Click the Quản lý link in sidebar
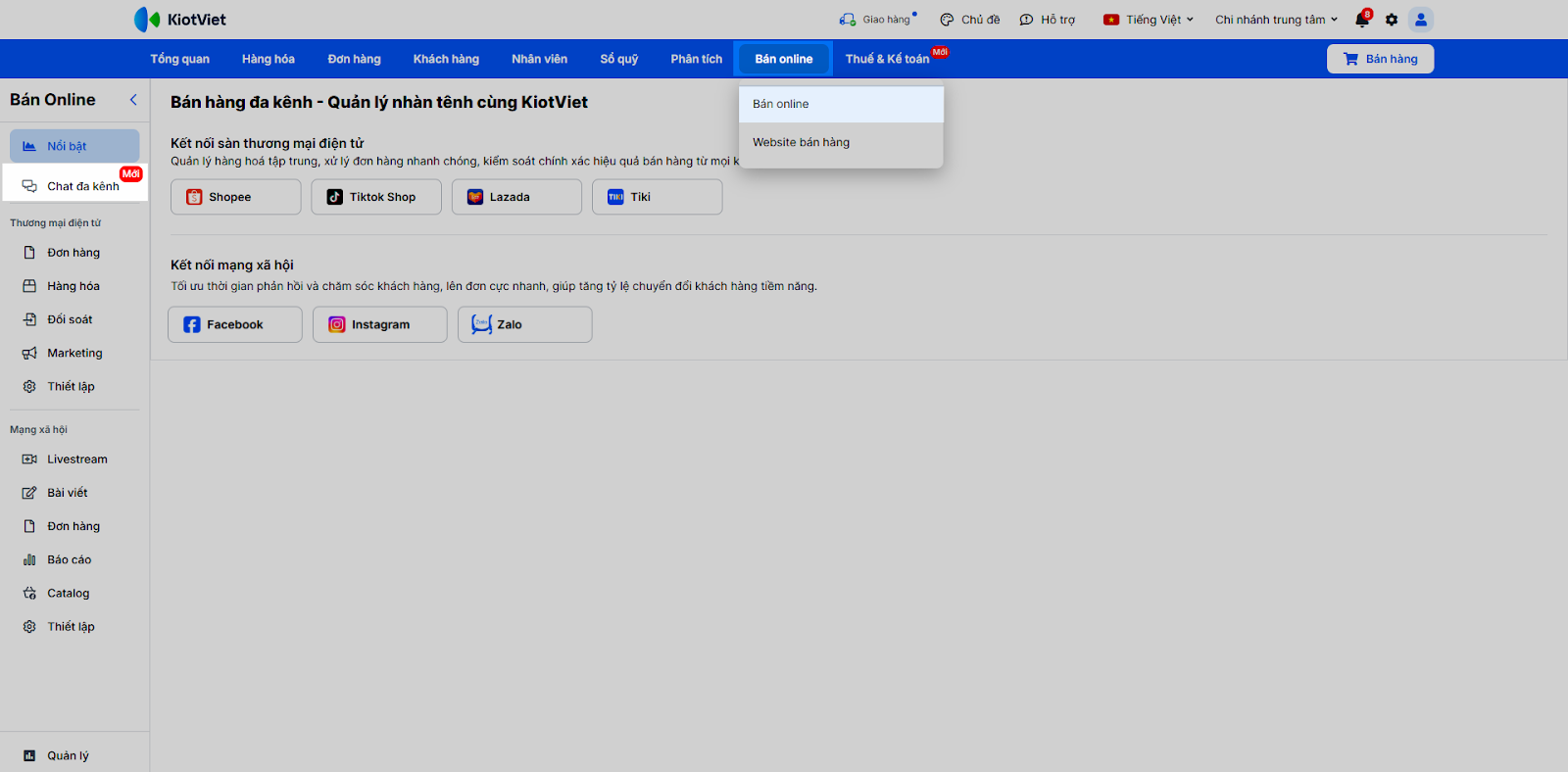Screen dimensions: 1568x772 [68, 755]
